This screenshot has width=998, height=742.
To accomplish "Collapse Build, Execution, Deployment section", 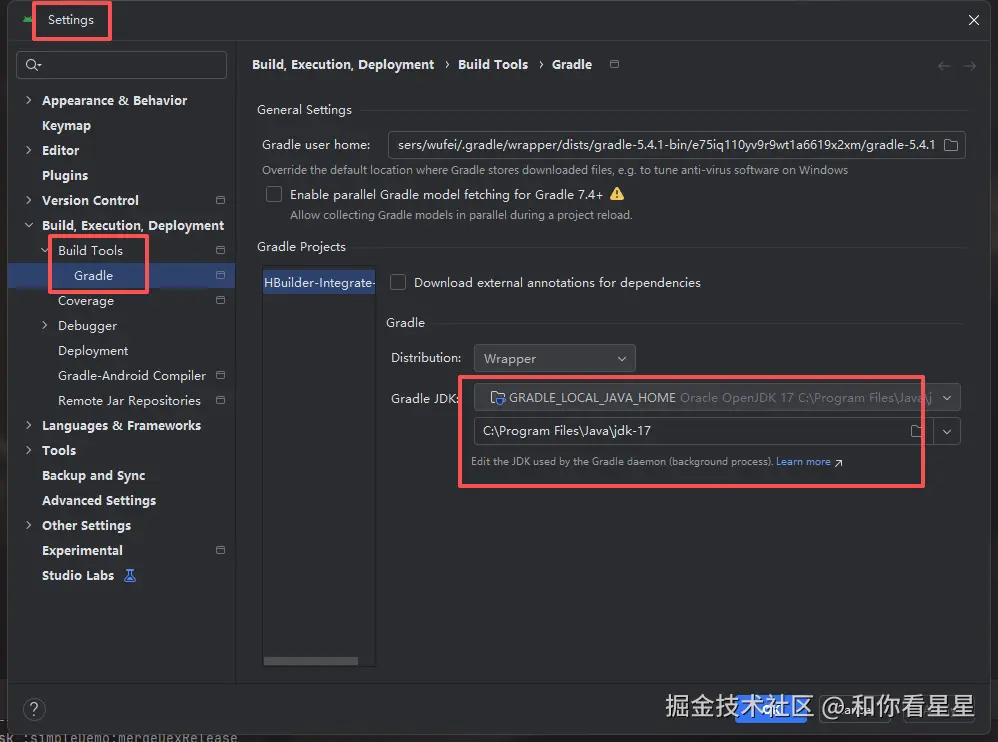I will pyautogui.click(x=28, y=225).
